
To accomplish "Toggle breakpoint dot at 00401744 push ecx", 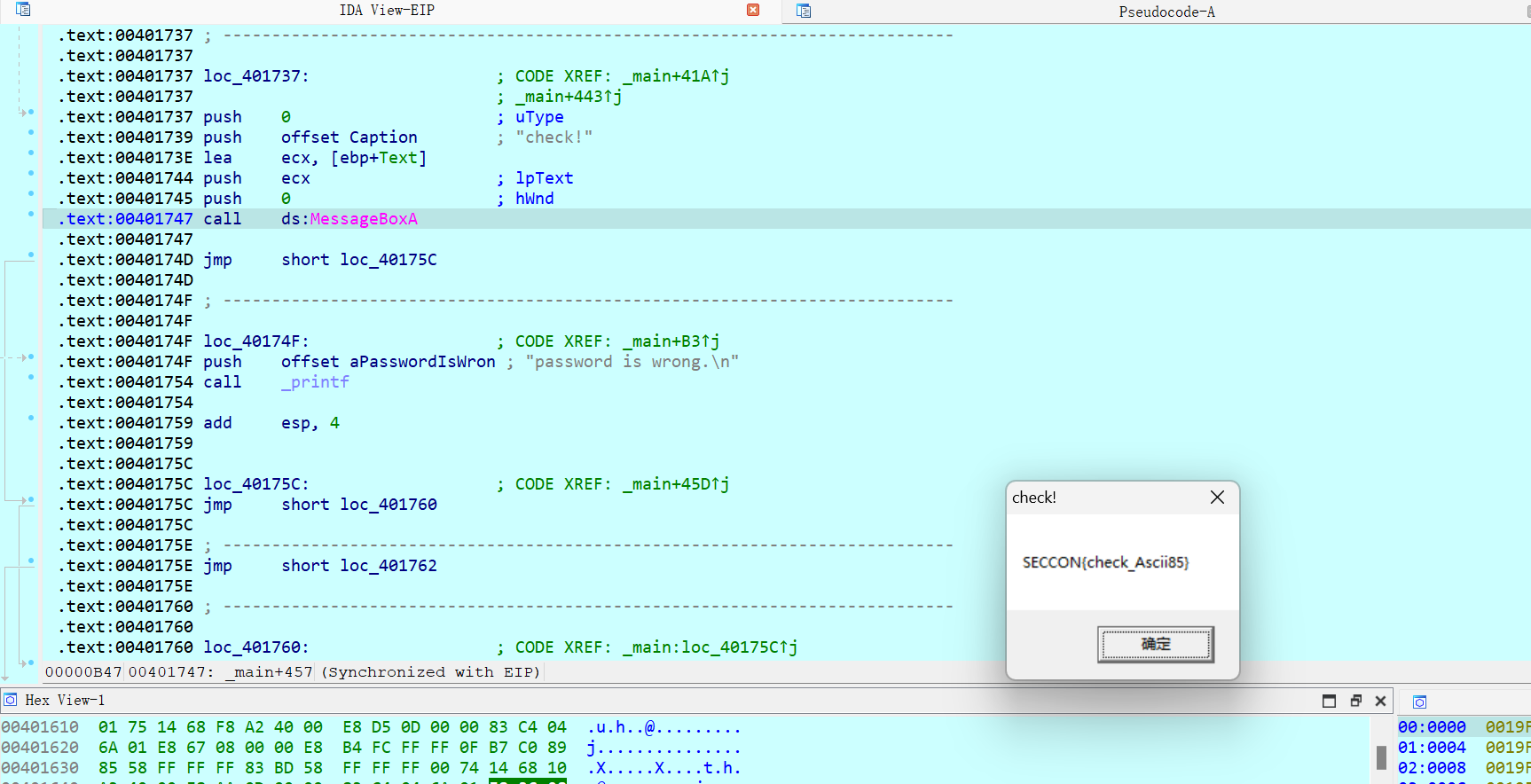I will coord(30,173).
